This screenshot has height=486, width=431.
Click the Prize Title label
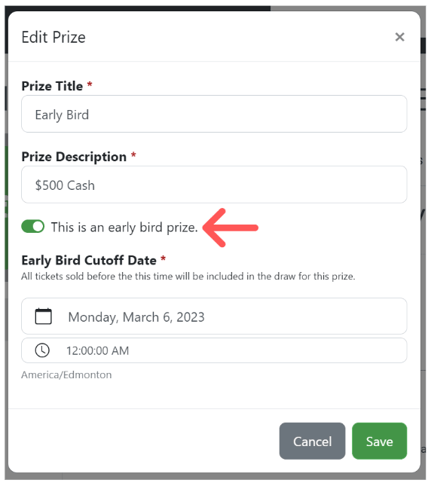point(52,86)
